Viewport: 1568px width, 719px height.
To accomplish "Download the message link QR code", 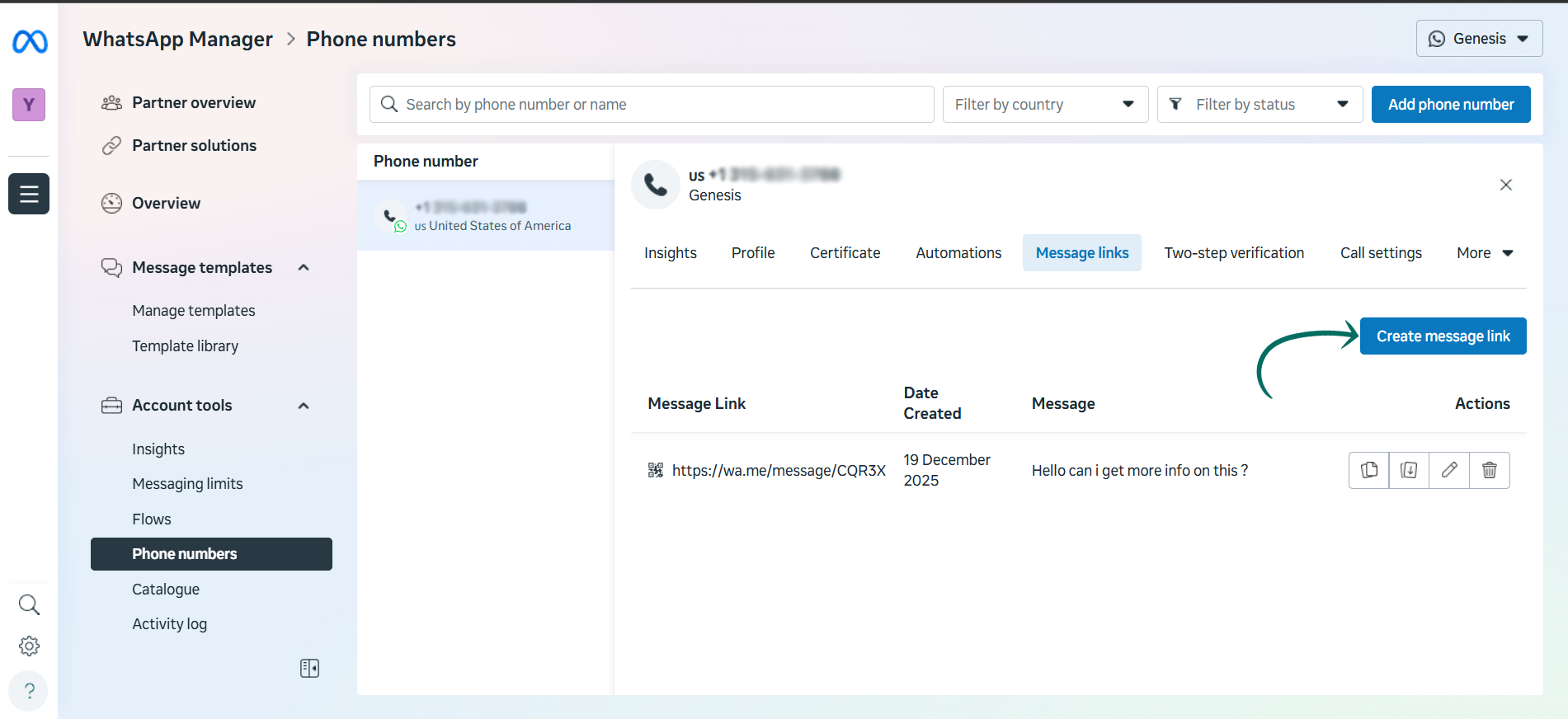I will click(x=1409, y=470).
